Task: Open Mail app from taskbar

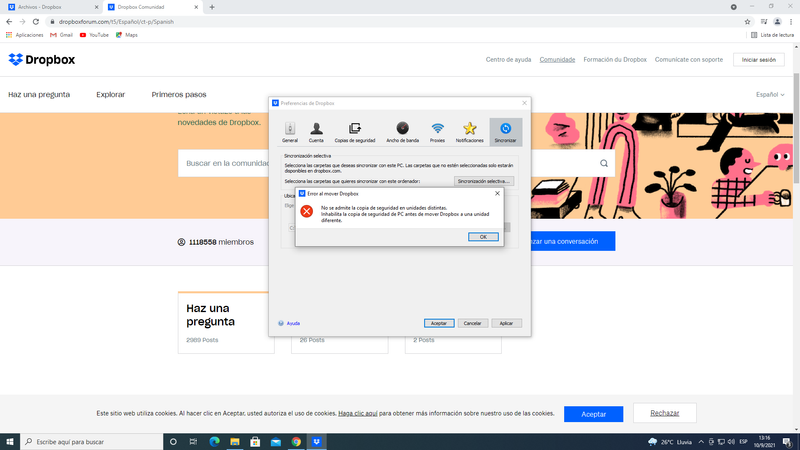Action: click(x=276, y=442)
